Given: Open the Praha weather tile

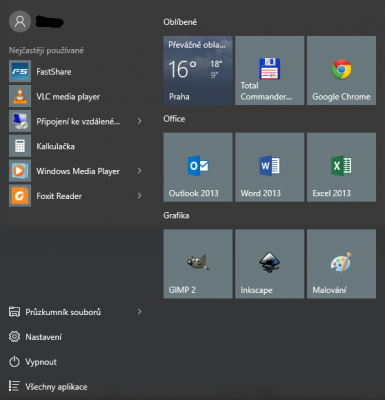Looking at the screenshot, I should (x=198, y=71).
